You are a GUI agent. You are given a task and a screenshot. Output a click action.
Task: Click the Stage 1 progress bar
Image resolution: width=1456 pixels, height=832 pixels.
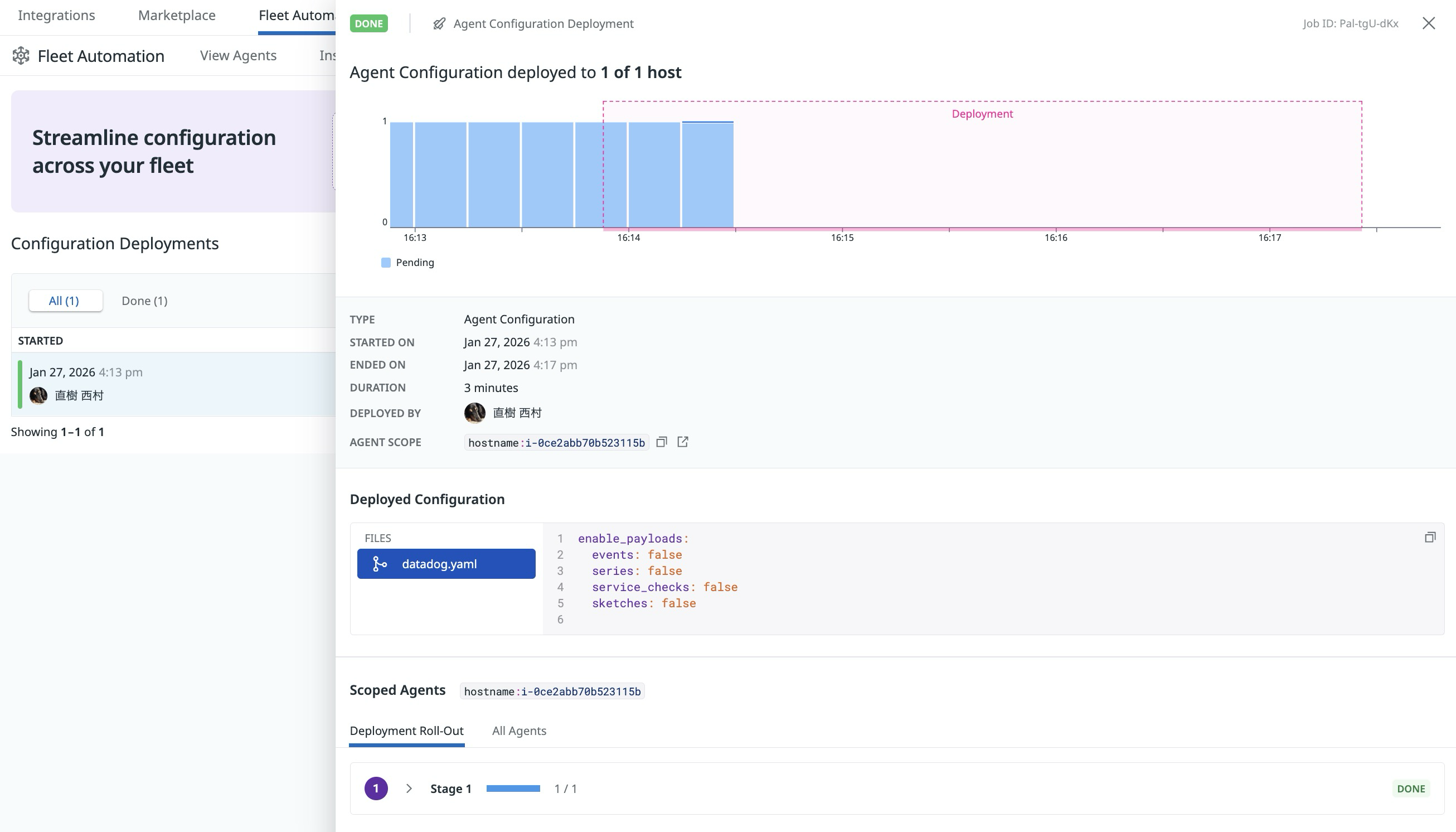pos(513,788)
